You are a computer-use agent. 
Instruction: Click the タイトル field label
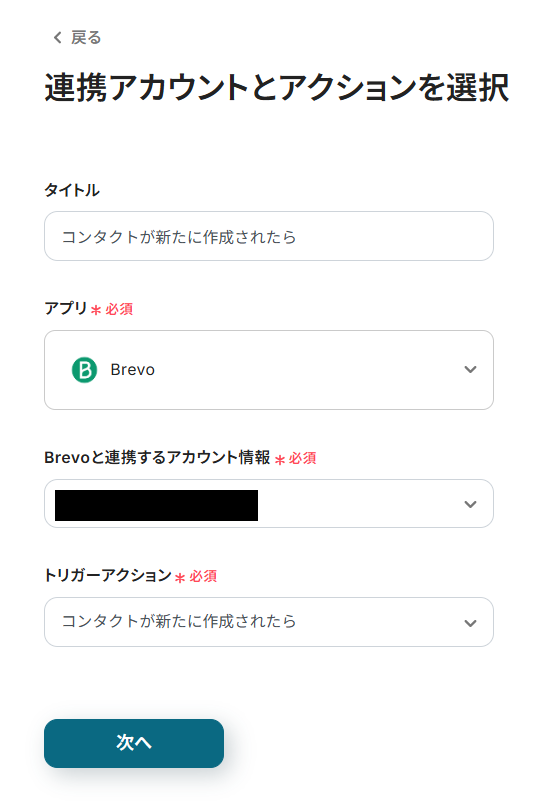point(72,190)
